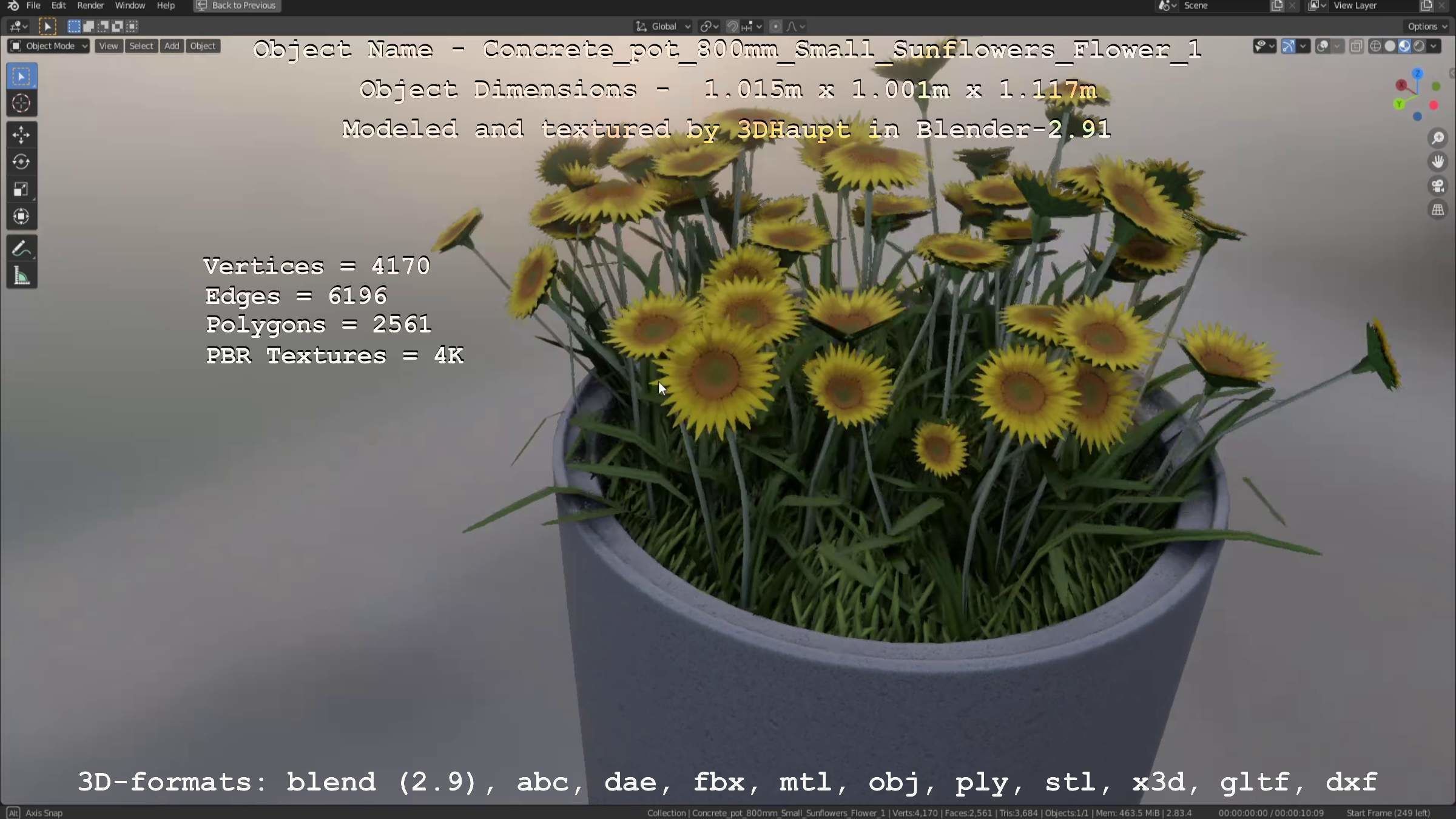Choose Extend existing selection mode icon
The width and height of the screenshot is (1456, 819).
coord(88,27)
